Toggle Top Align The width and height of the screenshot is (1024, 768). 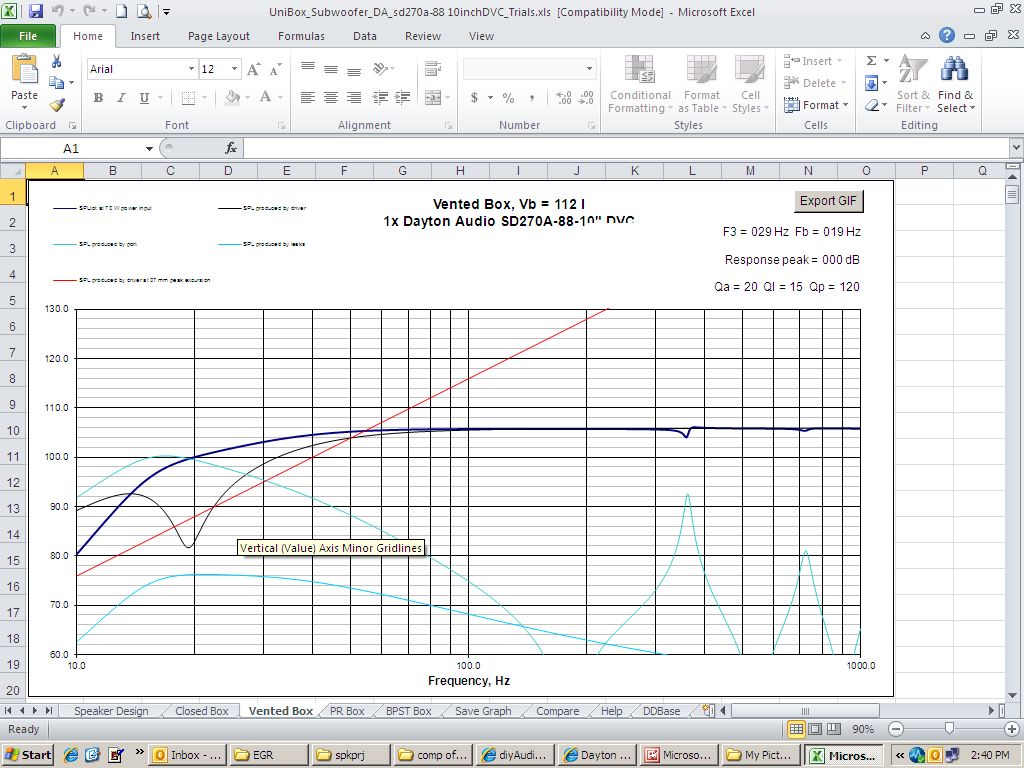[x=308, y=68]
